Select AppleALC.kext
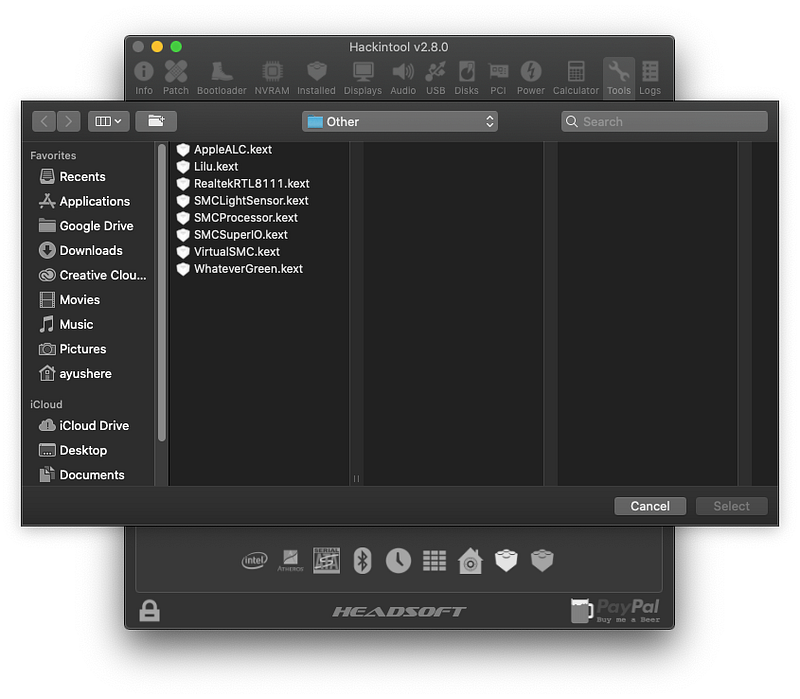 [259, 149]
